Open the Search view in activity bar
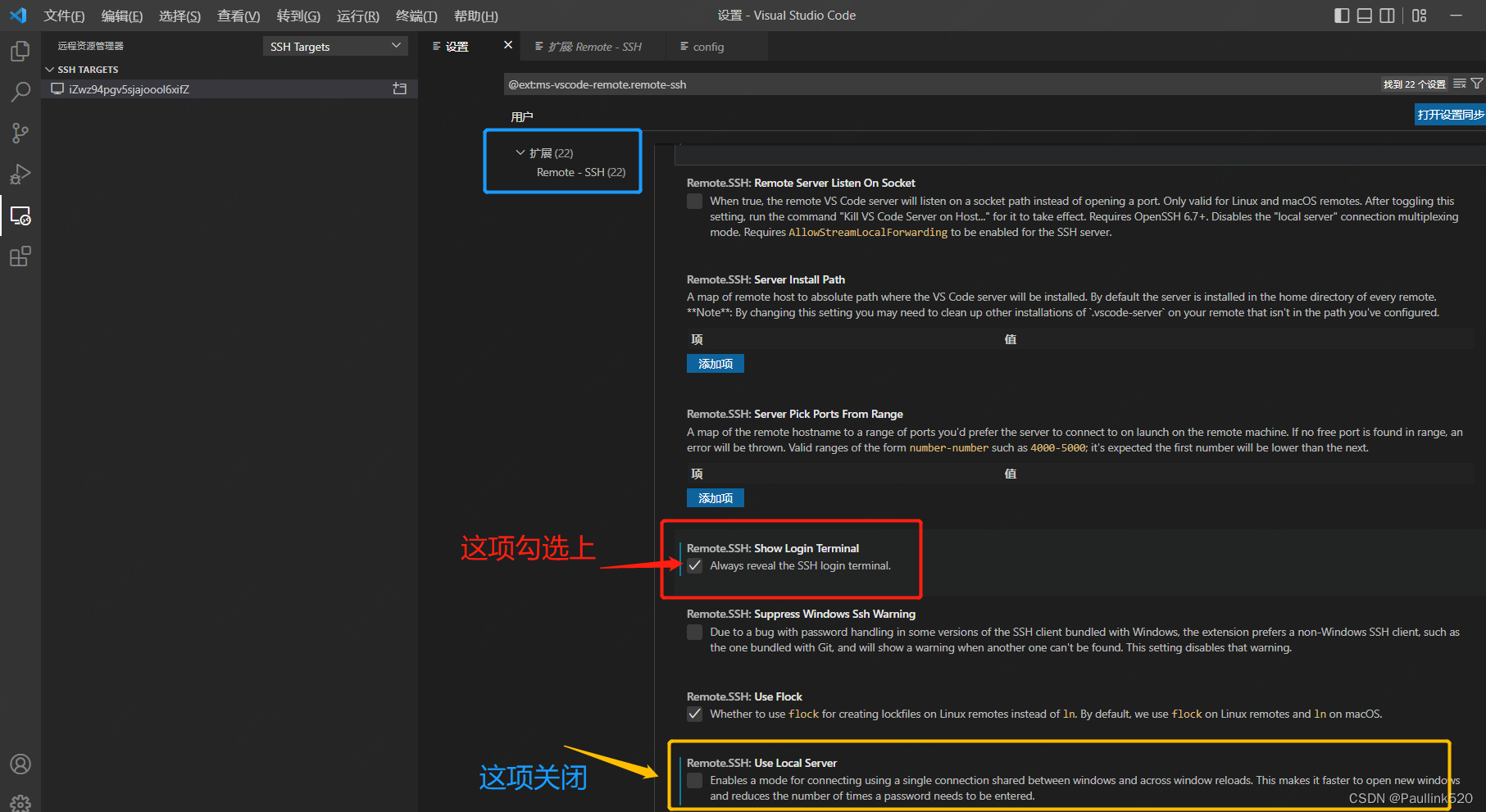 coord(20,92)
